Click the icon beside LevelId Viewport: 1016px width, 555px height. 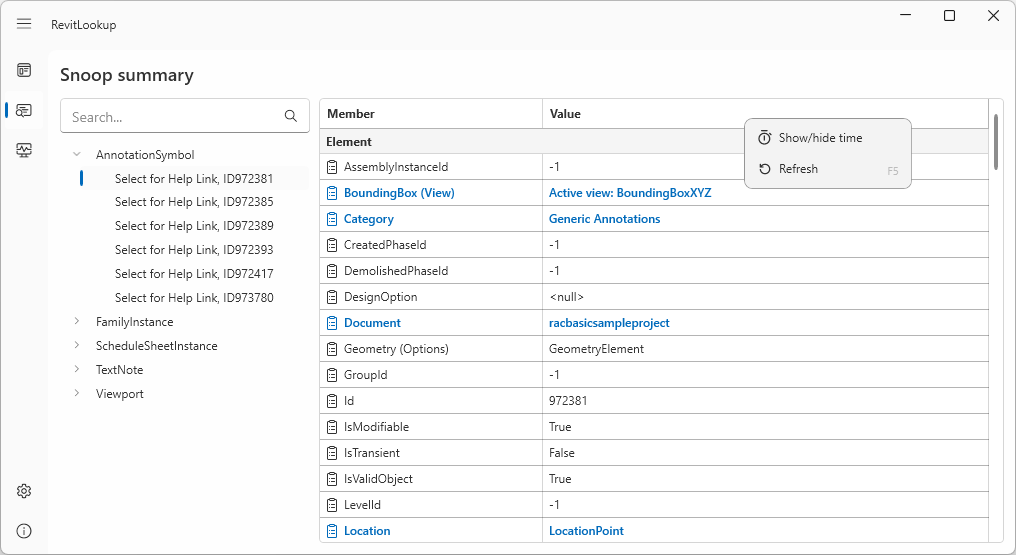332,504
